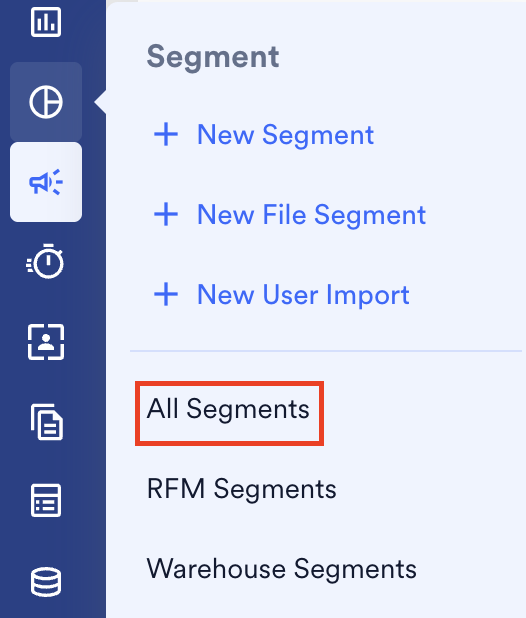Click the Segment panel heading
This screenshot has width=526, height=618.
point(213,58)
